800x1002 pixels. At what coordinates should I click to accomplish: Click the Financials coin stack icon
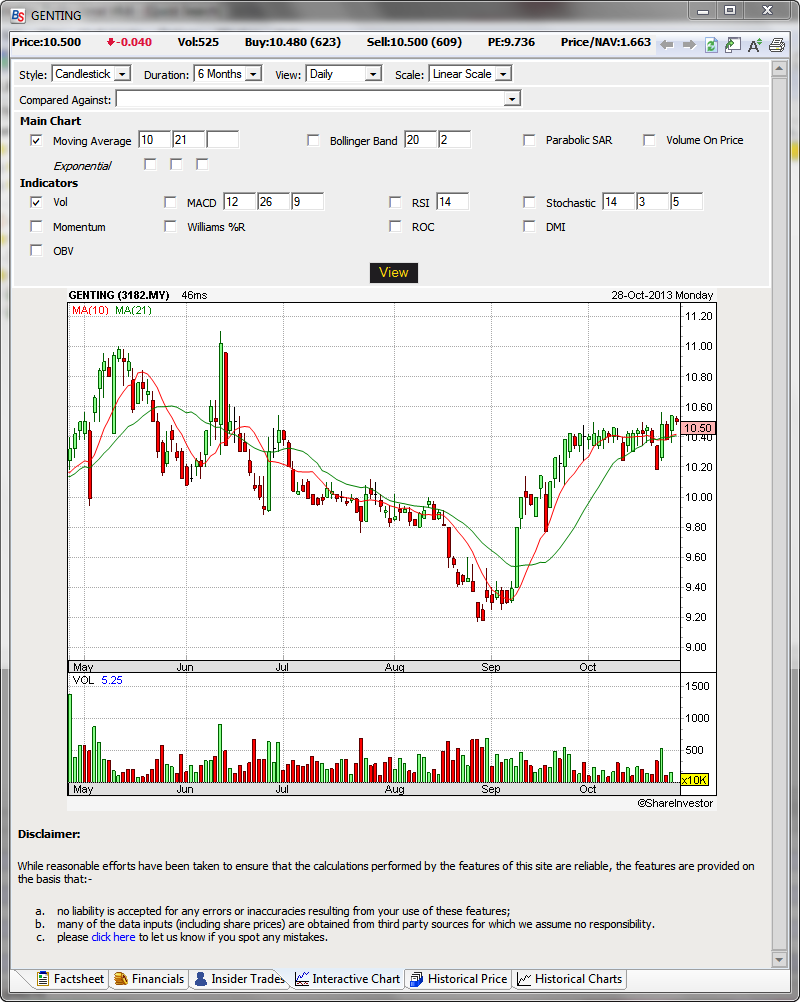[121, 978]
